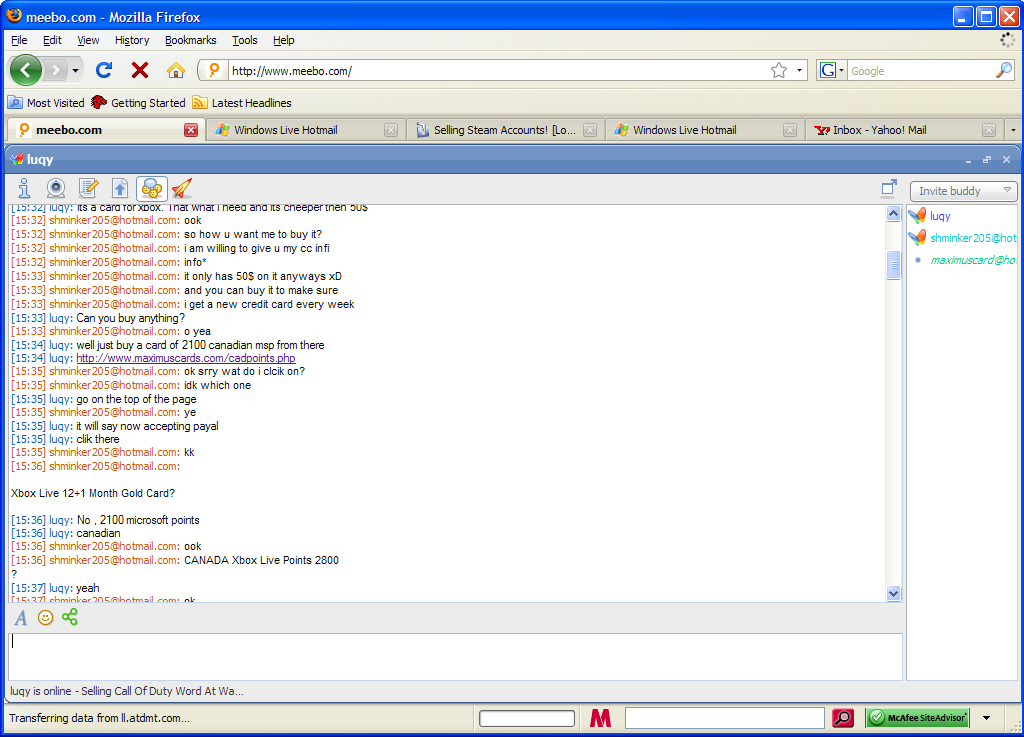Click the Forward navigation button
This screenshot has width=1024, height=737.
coord(56,70)
